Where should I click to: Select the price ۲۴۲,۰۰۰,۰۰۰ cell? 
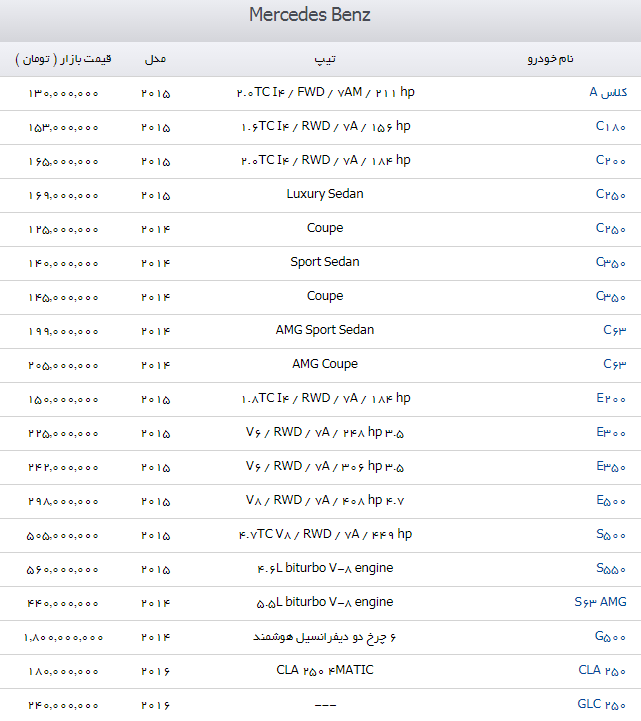click(63, 468)
